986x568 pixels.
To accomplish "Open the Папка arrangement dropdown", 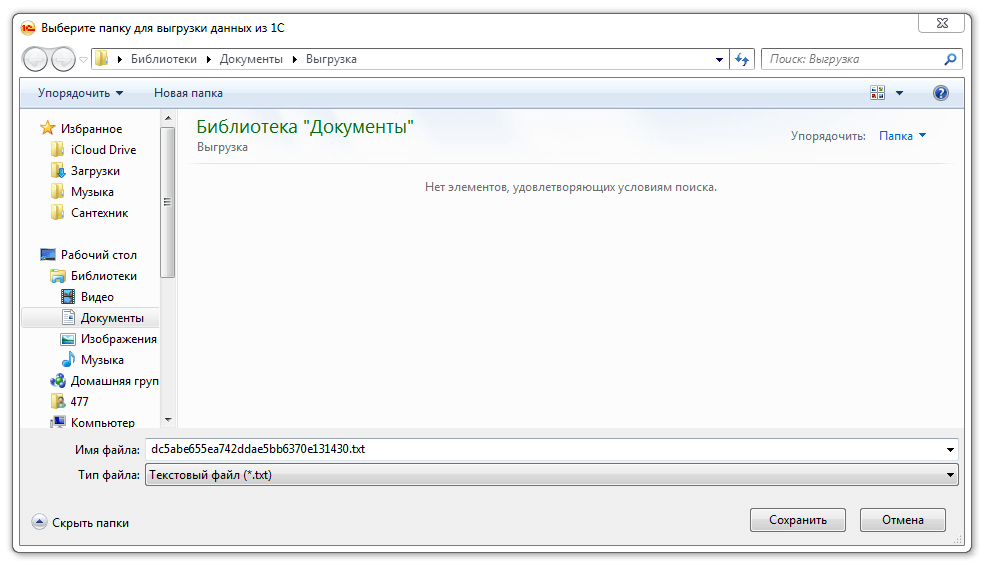I will [x=902, y=136].
